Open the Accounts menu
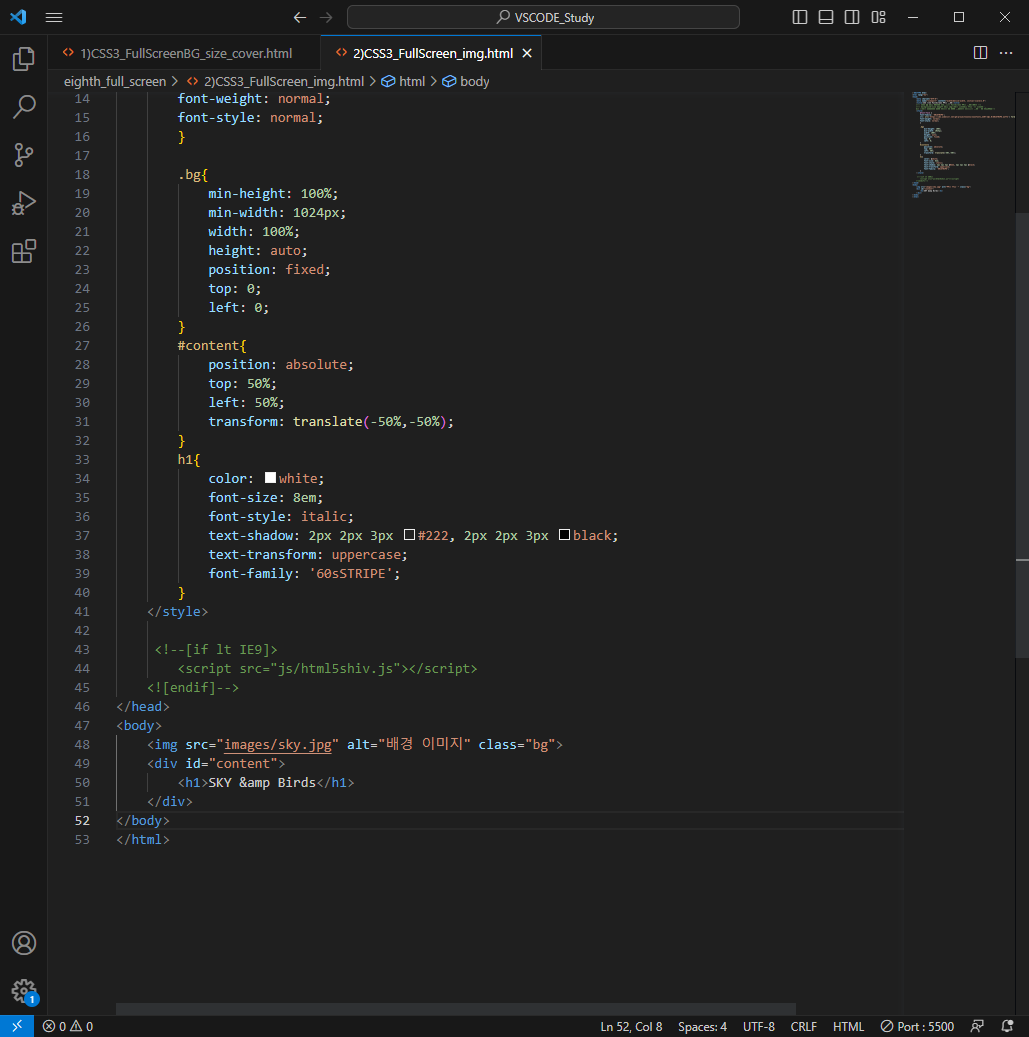 [x=24, y=943]
